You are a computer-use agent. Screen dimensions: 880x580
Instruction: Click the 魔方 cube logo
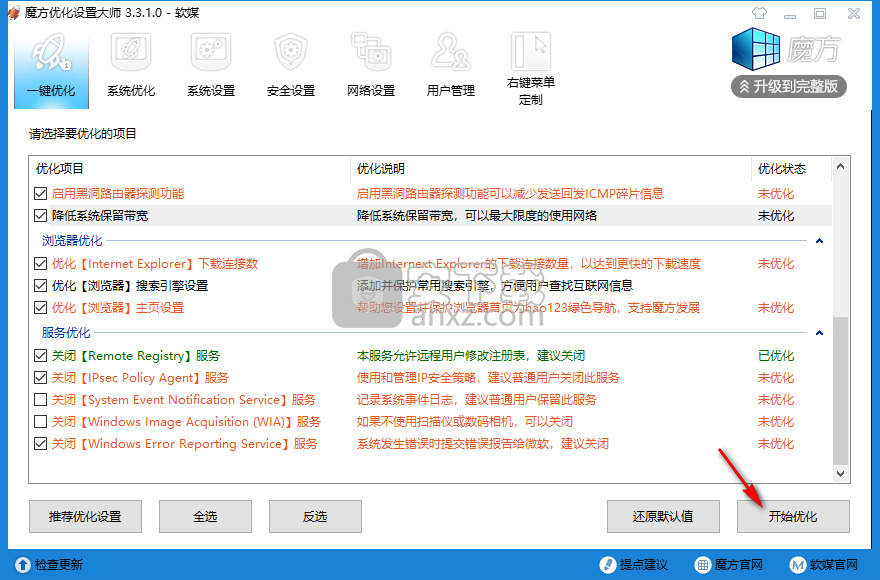click(x=756, y=49)
